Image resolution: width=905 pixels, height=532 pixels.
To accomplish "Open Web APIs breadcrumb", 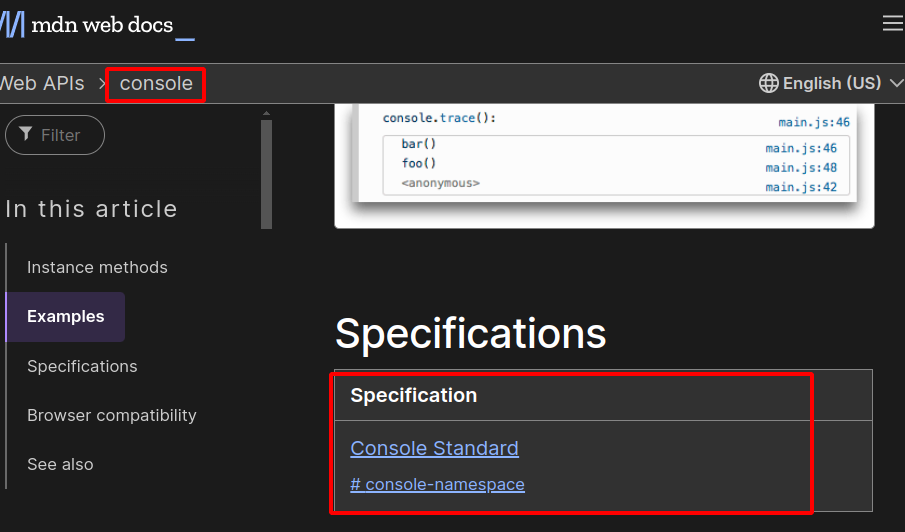I will point(42,84).
